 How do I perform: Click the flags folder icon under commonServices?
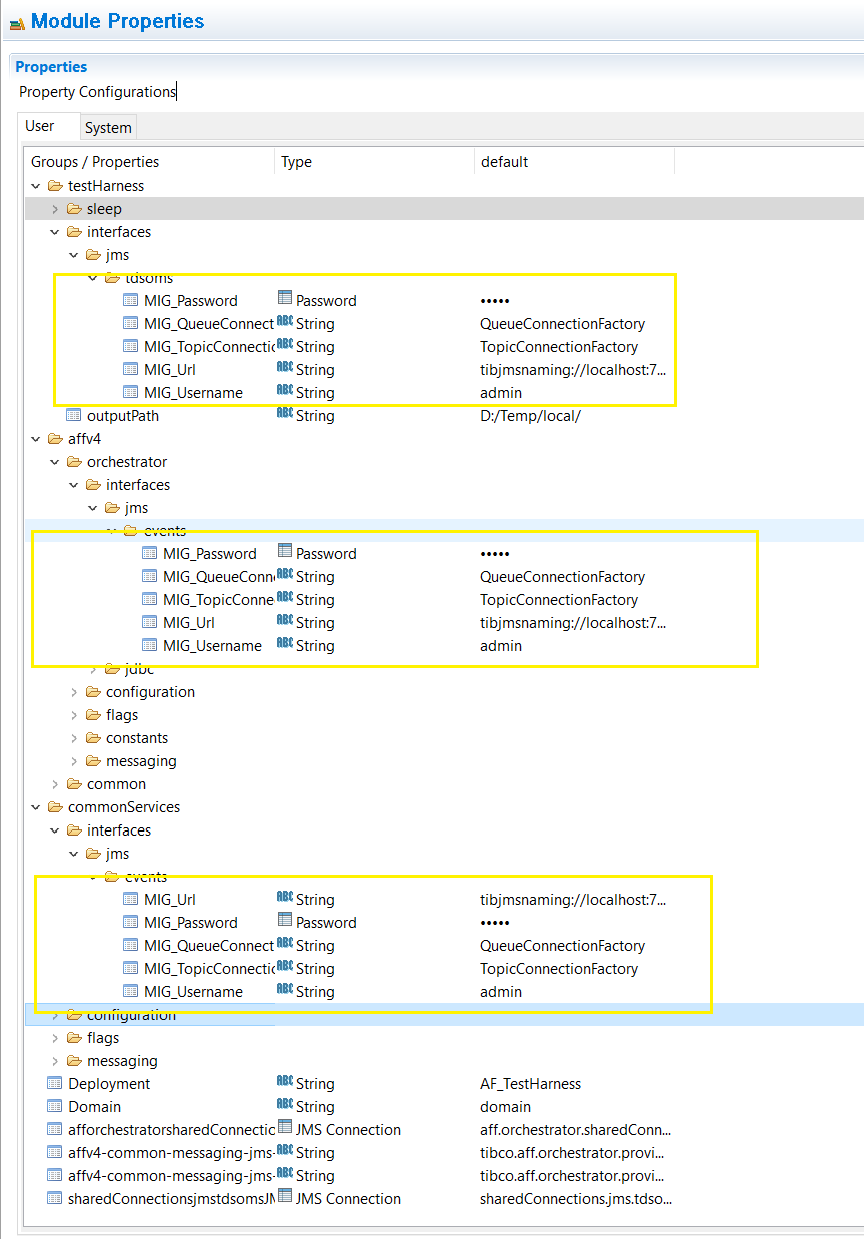click(x=74, y=1038)
